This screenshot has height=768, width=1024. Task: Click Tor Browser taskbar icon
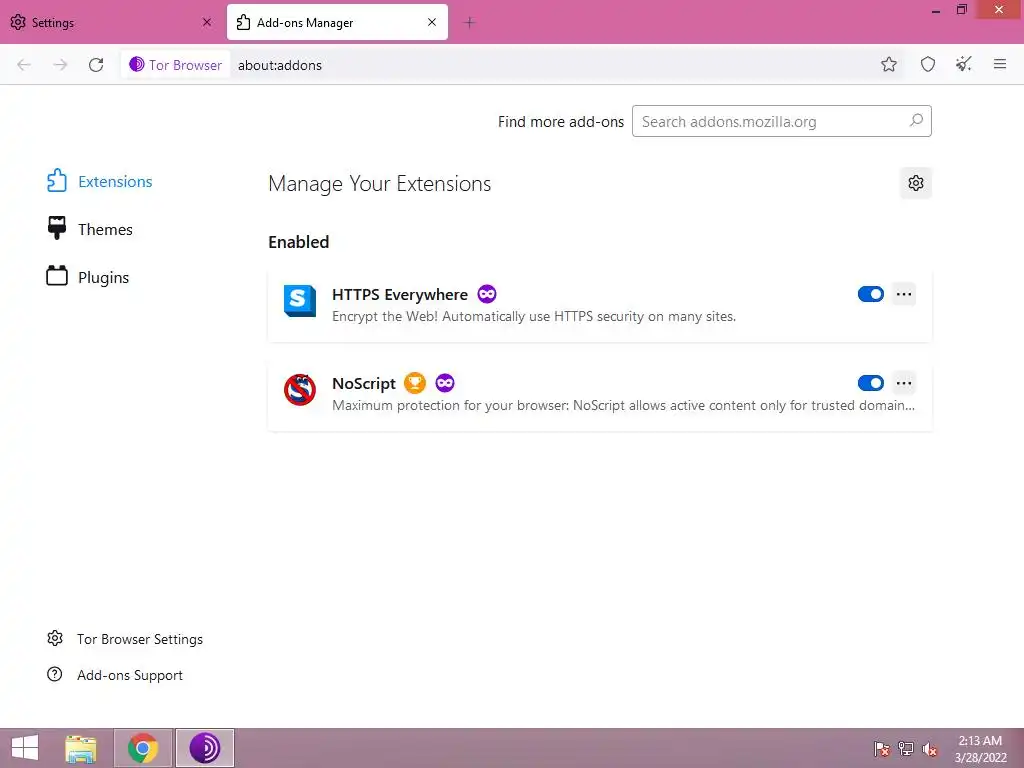pyautogui.click(x=204, y=748)
